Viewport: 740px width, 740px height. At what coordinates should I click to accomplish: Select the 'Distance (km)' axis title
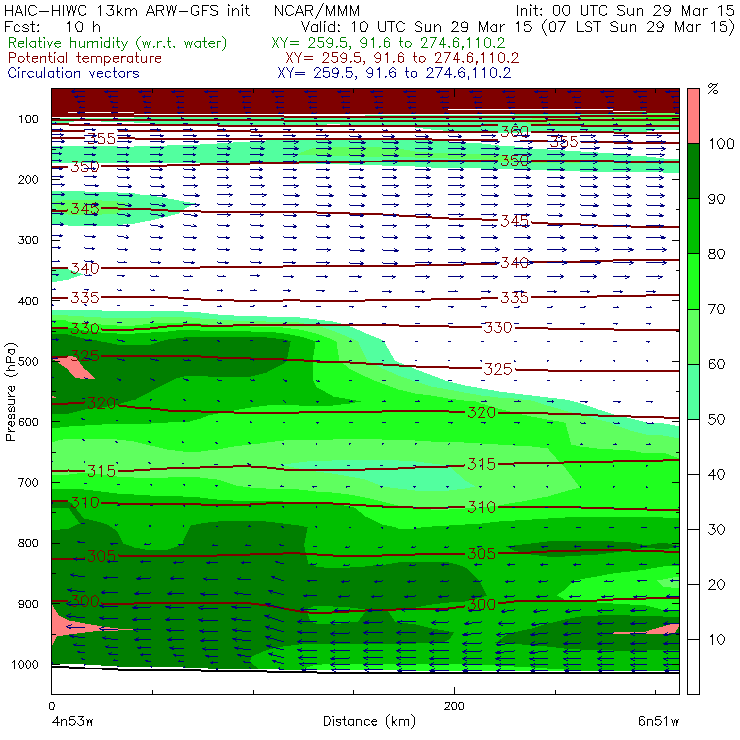tap(369, 721)
